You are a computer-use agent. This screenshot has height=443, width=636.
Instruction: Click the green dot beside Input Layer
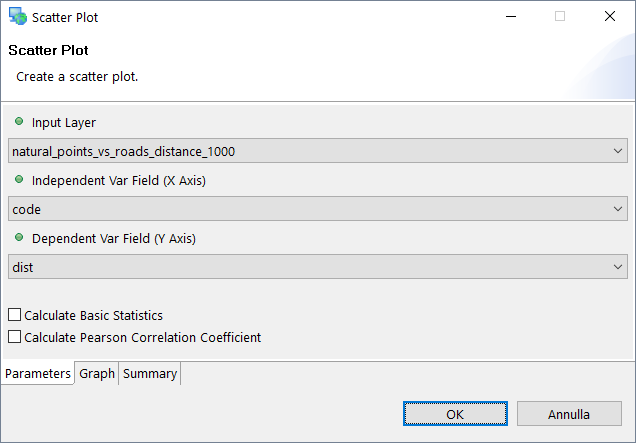pyautogui.click(x=19, y=122)
